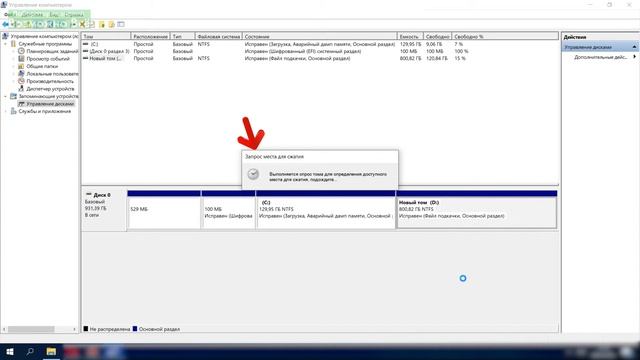Sort by the Состояние column header
640x360 pixels.
pyautogui.click(x=320, y=36)
